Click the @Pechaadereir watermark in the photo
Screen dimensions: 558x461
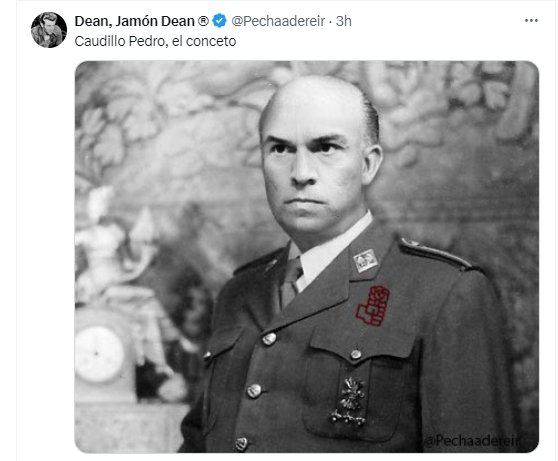tap(472, 441)
